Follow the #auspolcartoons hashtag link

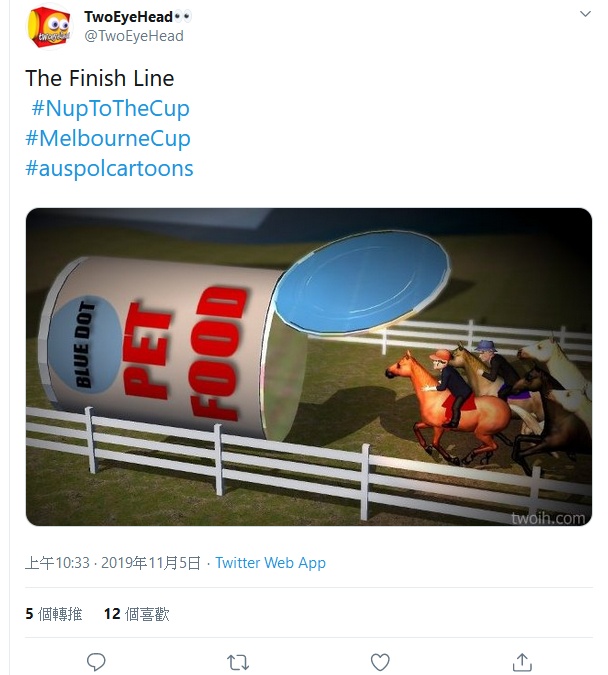[x=109, y=168]
